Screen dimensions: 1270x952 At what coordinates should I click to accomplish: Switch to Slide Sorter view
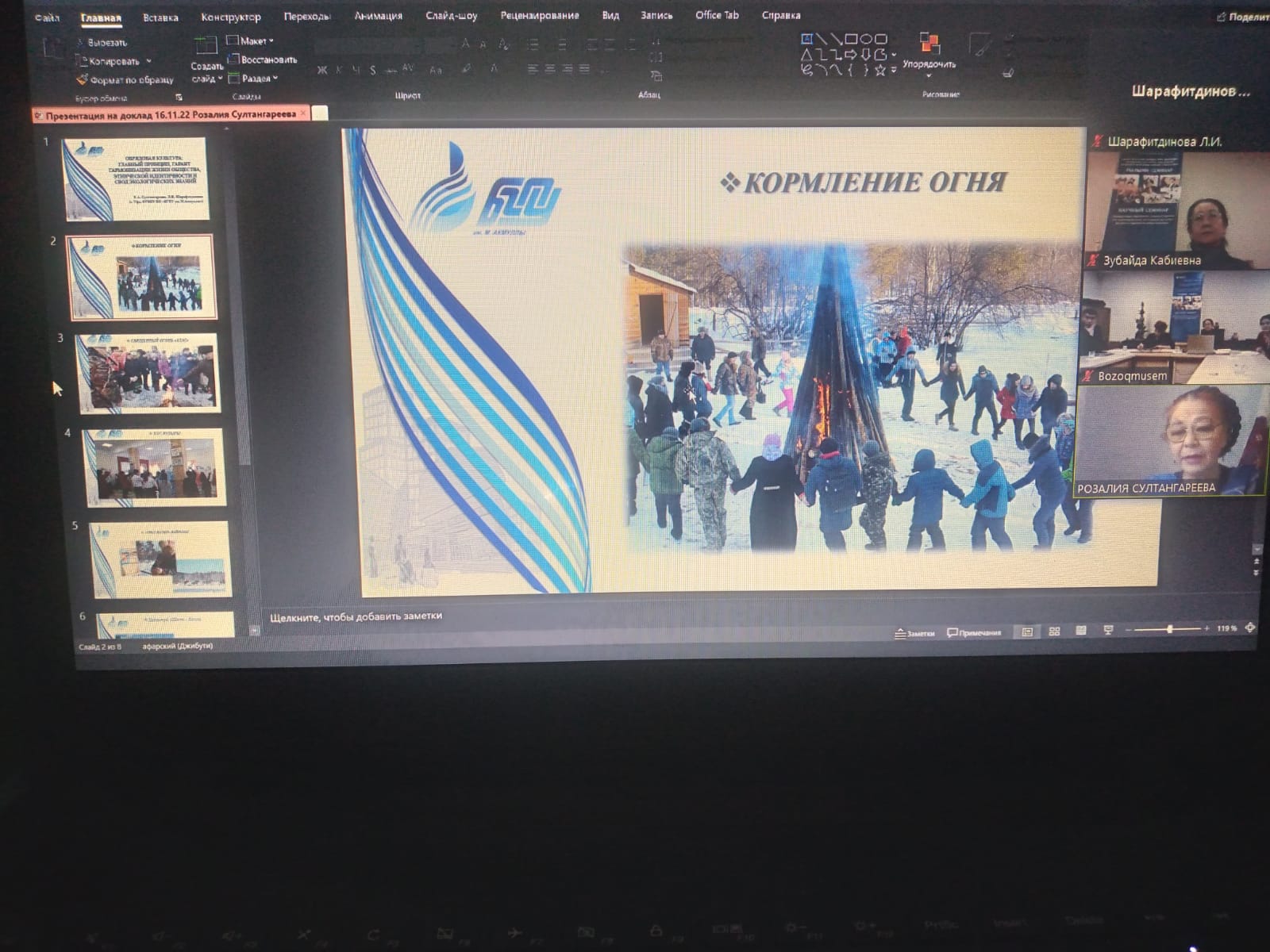coord(1054,631)
